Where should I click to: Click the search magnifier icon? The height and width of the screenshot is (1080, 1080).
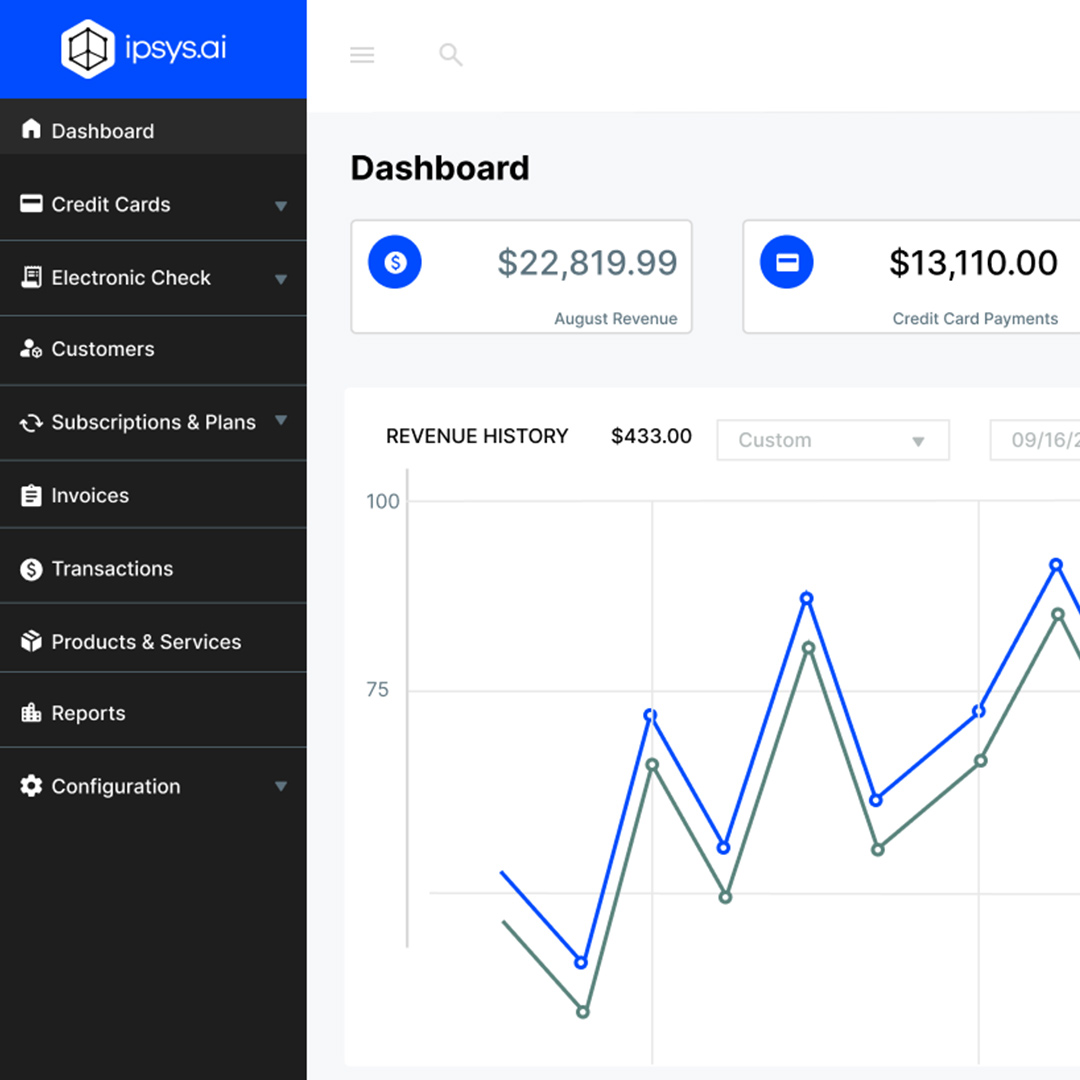[x=450, y=54]
